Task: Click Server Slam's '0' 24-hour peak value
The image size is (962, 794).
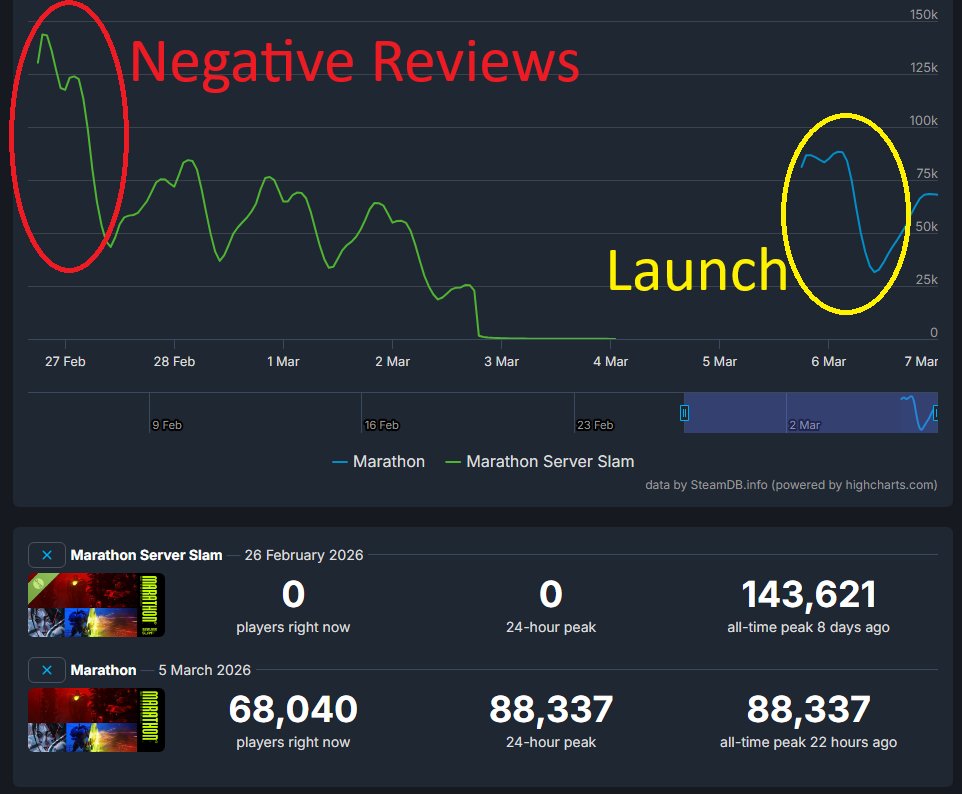Action: click(551, 595)
